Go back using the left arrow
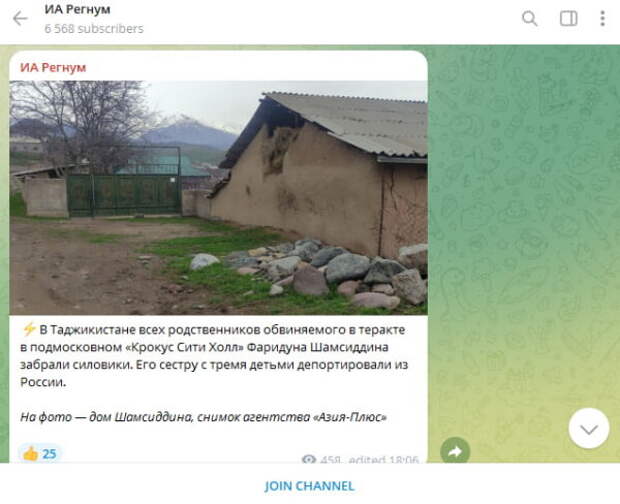 20,18
